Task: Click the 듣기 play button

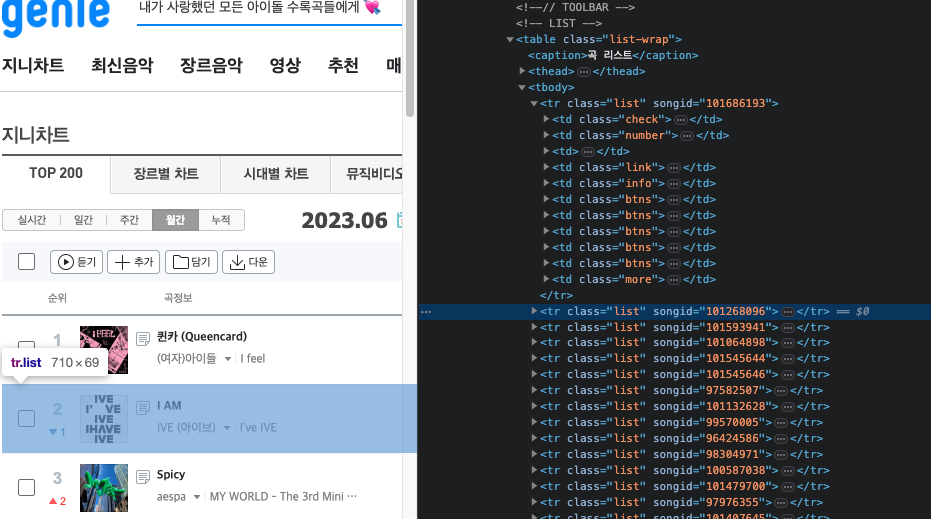Action: pyautogui.click(x=77, y=262)
